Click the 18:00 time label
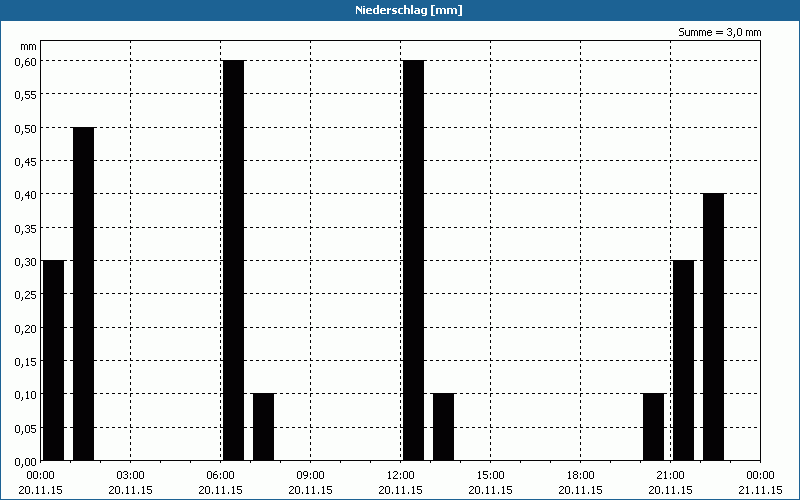The width and height of the screenshot is (800, 500). click(x=581, y=476)
